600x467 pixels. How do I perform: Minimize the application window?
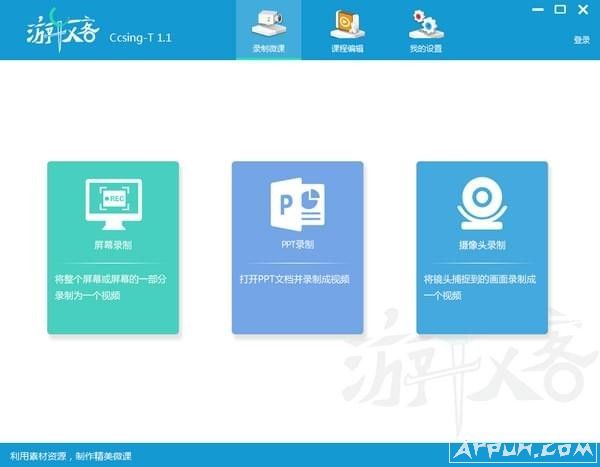(x=538, y=10)
